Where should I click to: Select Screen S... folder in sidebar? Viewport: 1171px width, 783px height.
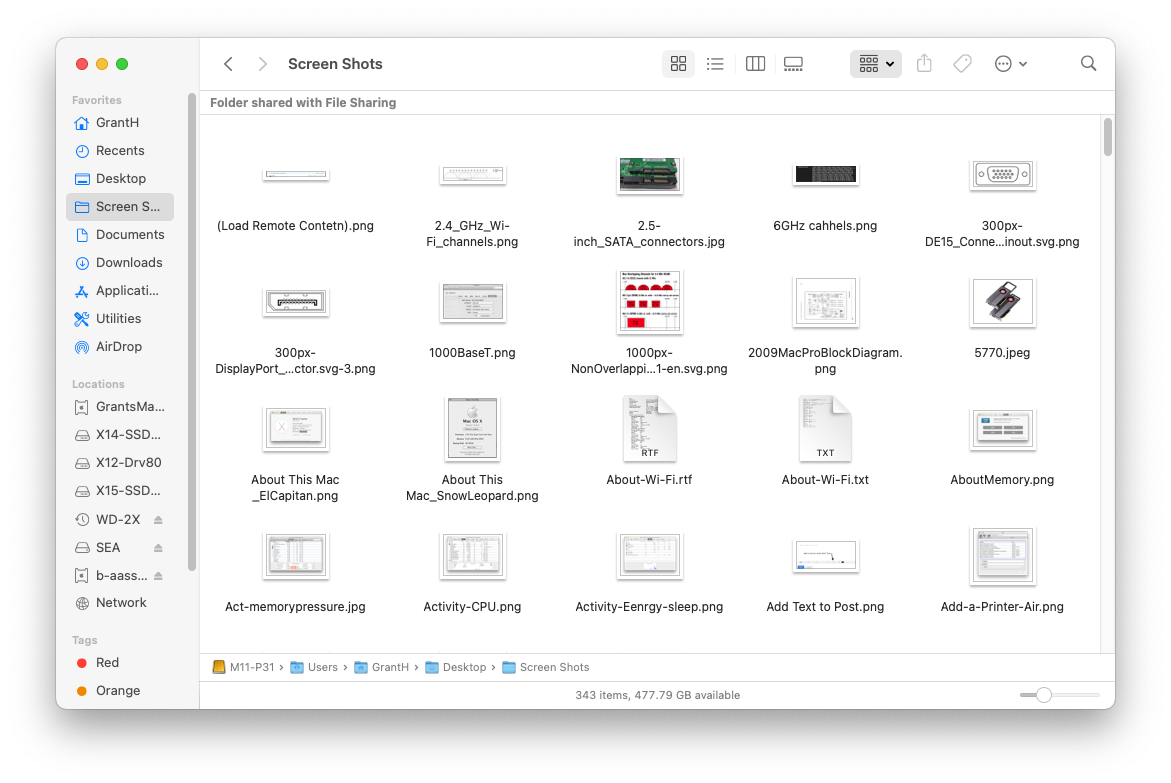pos(119,207)
